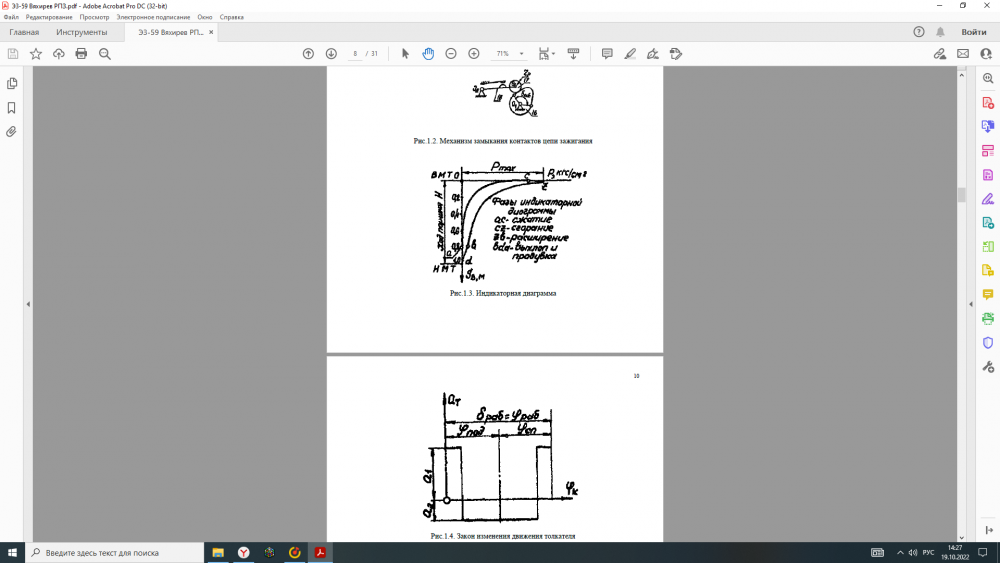This screenshot has width=1000, height=563.
Task: Add the document to starred favorites
Action: coord(36,54)
